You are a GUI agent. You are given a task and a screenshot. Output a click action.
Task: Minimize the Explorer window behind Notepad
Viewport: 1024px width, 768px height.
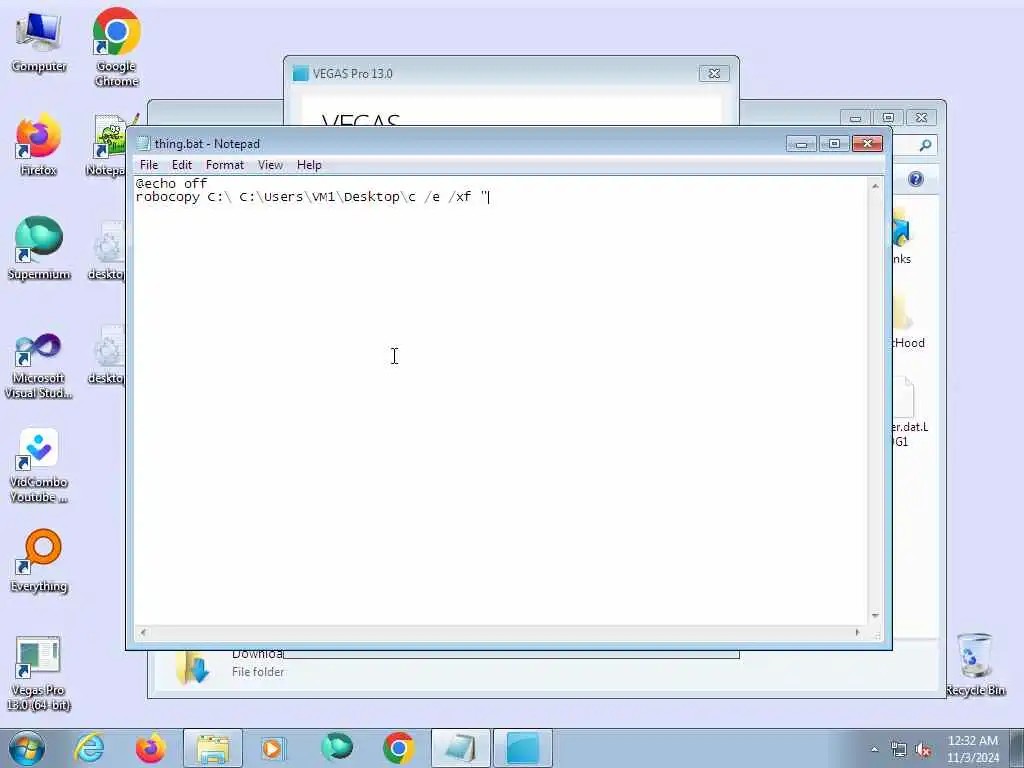click(856, 118)
